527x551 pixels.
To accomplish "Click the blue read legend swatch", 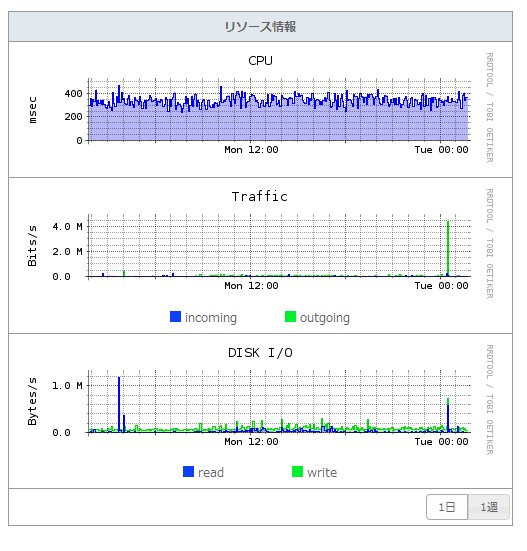I will (x=188, y=472).
